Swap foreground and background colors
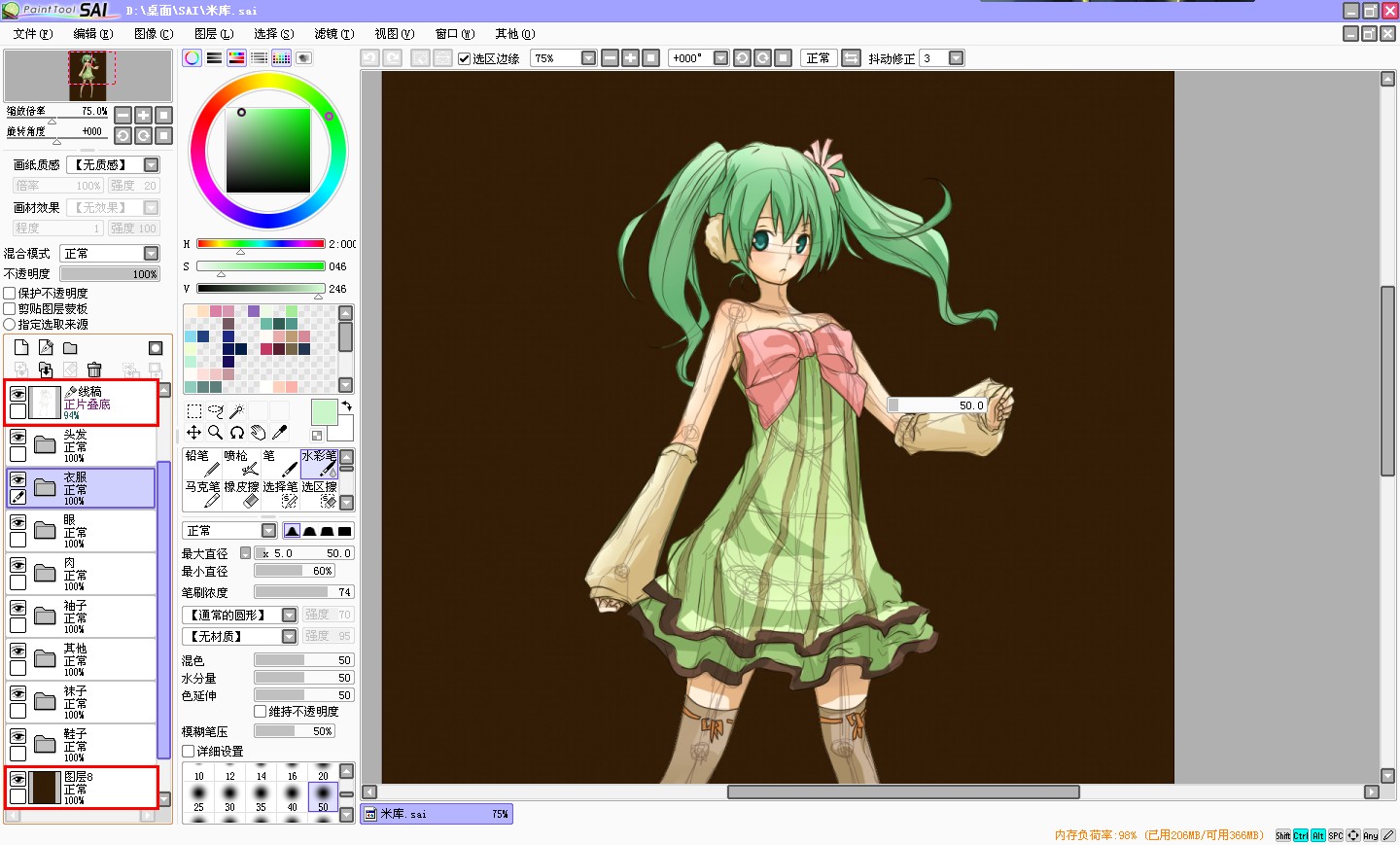The width and height of the screenshot is (1400, 845). tap(347, 406)
